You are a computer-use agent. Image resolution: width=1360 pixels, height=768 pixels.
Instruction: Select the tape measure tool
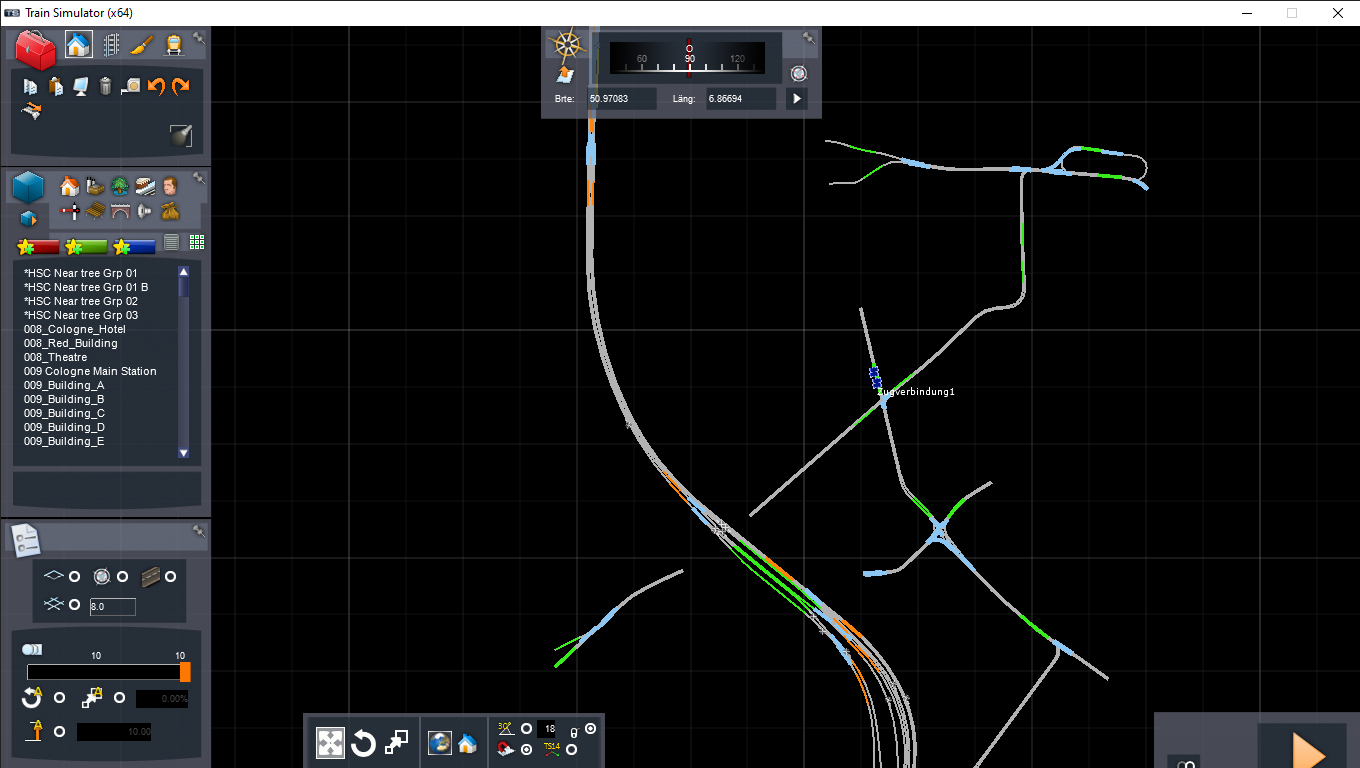click(130, 87)
